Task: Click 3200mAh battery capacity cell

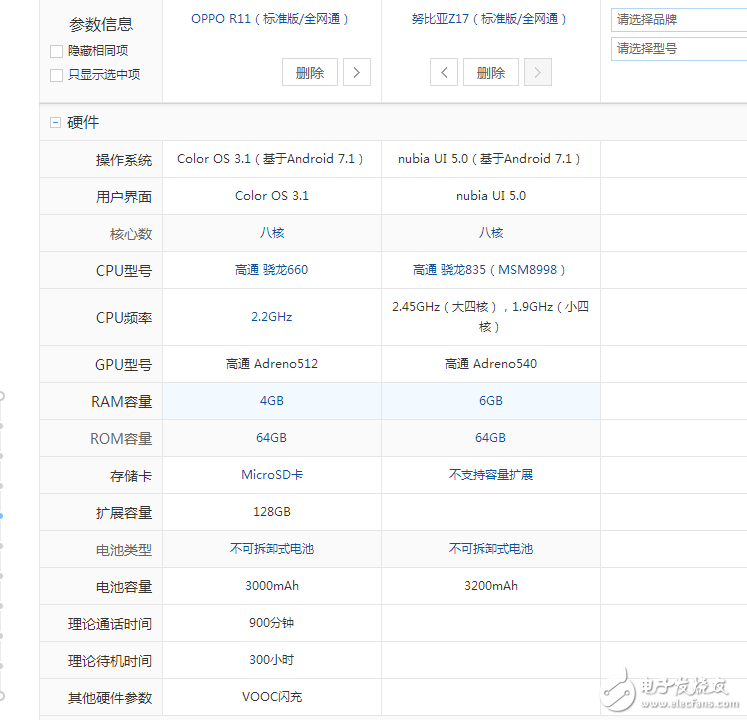Action: pyautogui.click(x=491, y=586)
